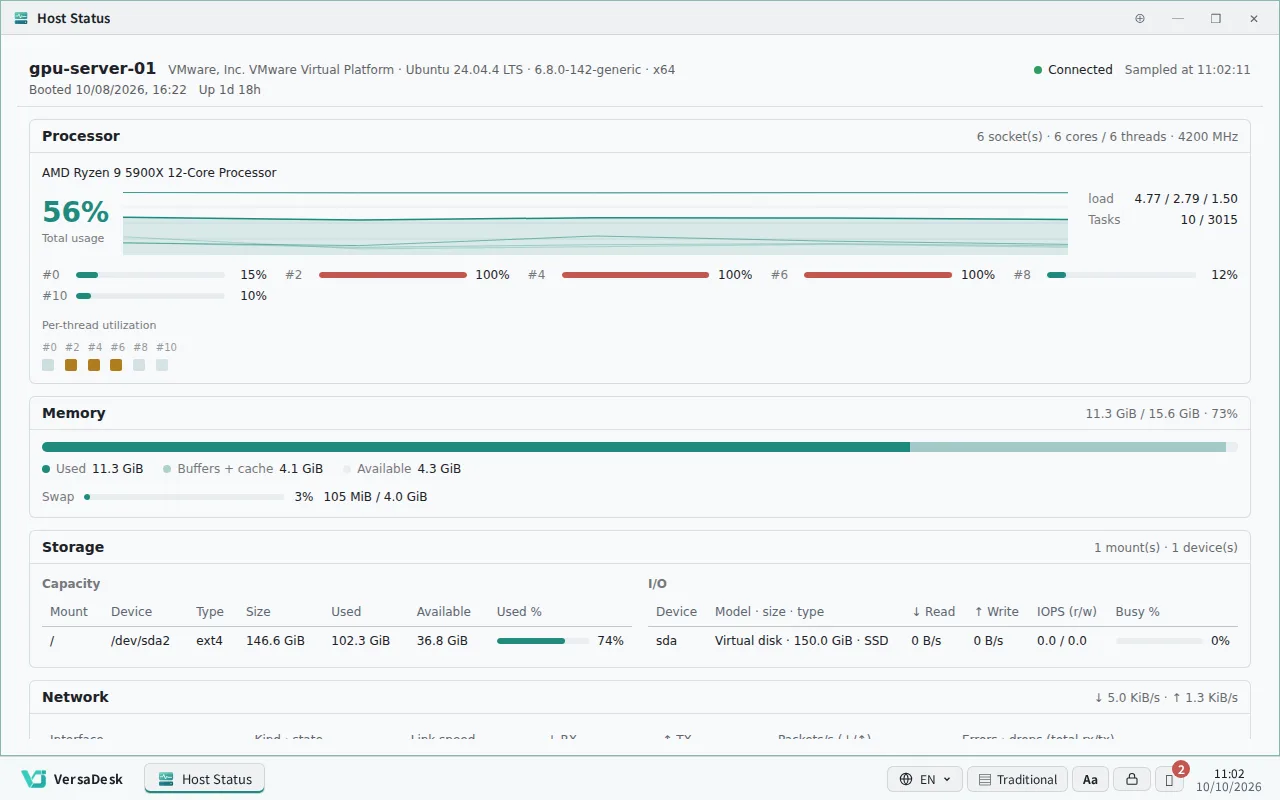Image resolution: width=1280 pixels, height=800 pixels.
Task: Click the Buffers + cache 4.1 GiB legend
Action: coord(243,469)
